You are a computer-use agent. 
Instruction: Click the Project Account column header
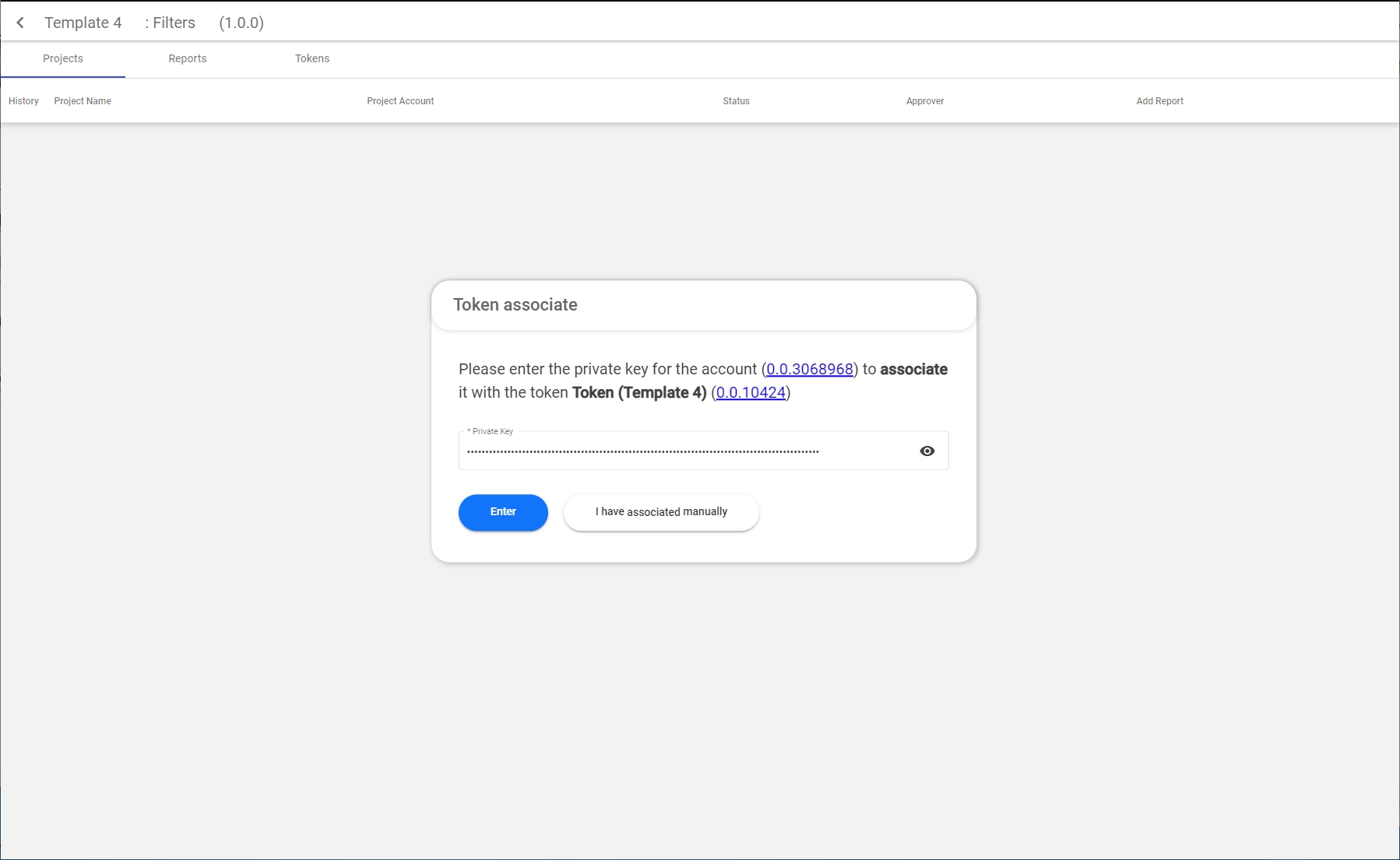(400, 101)
